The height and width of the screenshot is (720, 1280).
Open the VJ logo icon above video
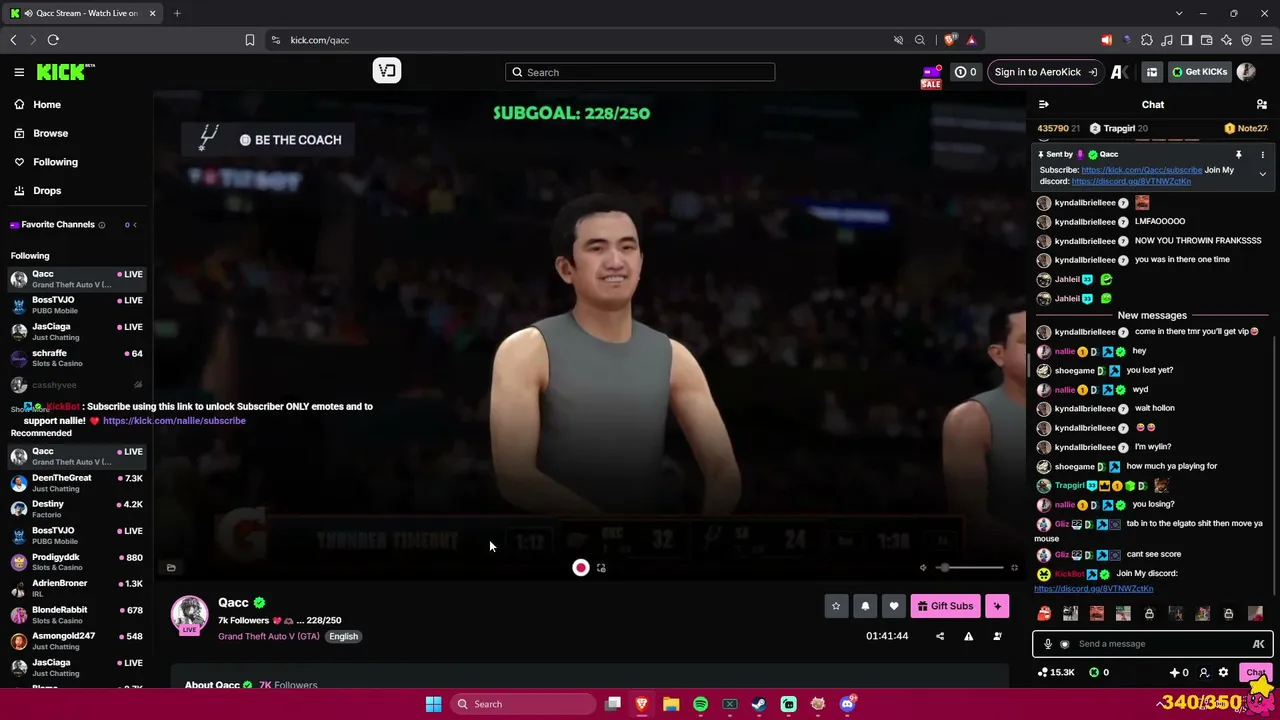pyautogui.click(x=387, y=71)
